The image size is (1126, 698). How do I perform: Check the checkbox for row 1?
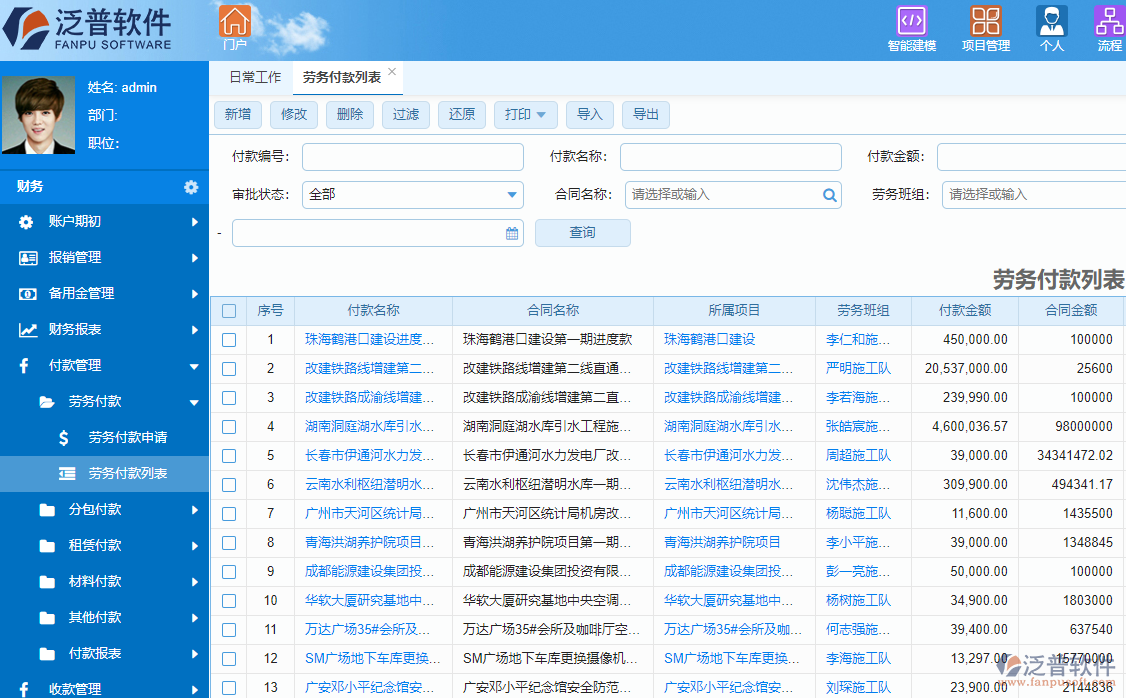tap(229, 339)
